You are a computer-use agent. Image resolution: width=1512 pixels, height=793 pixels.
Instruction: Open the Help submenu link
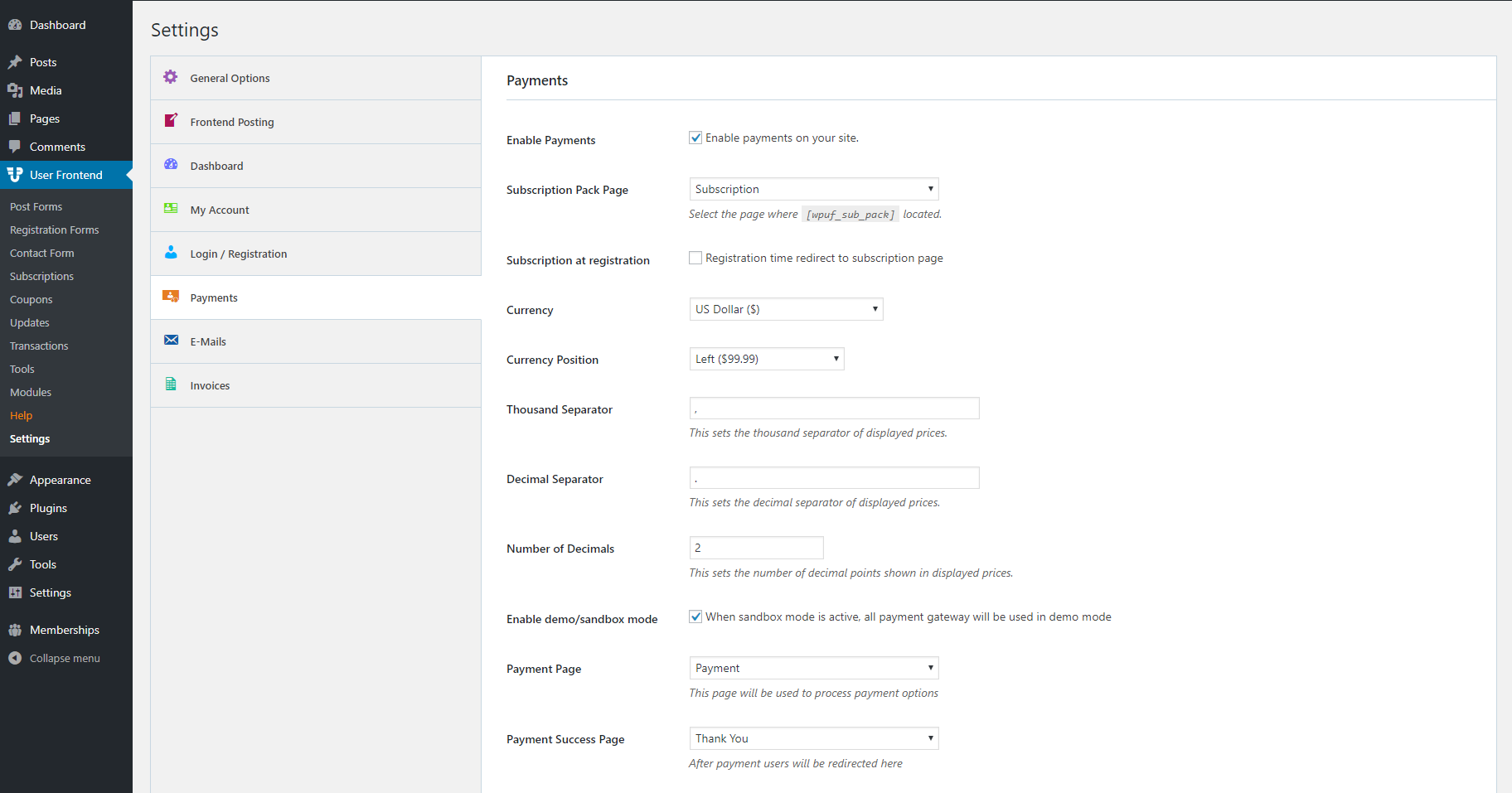pyautogui.click(x=22, y=415)
